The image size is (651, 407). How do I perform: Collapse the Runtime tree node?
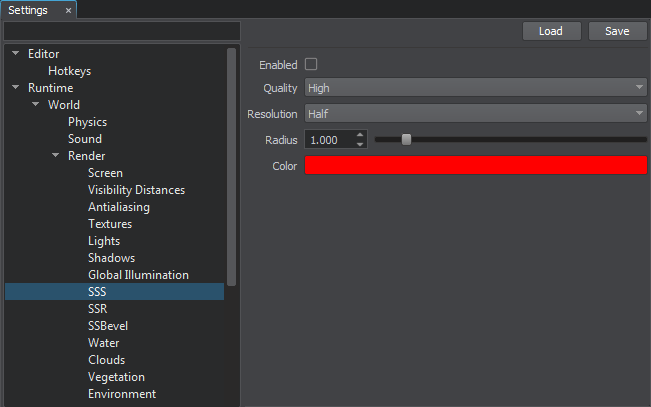coord(16,88)
